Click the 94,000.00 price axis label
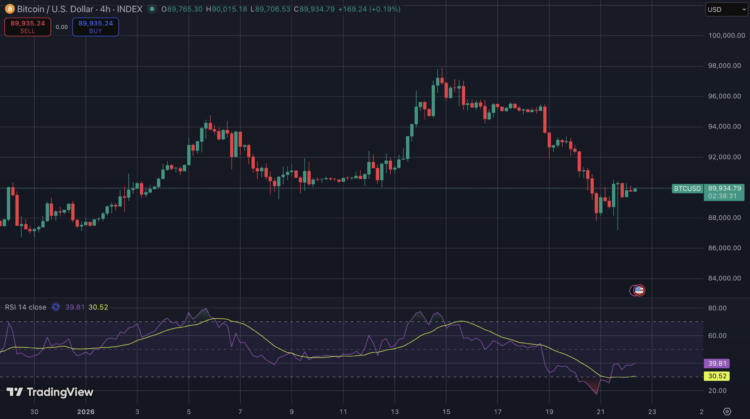The width and height of the screenshot is (750, 419). coord(726,126)
